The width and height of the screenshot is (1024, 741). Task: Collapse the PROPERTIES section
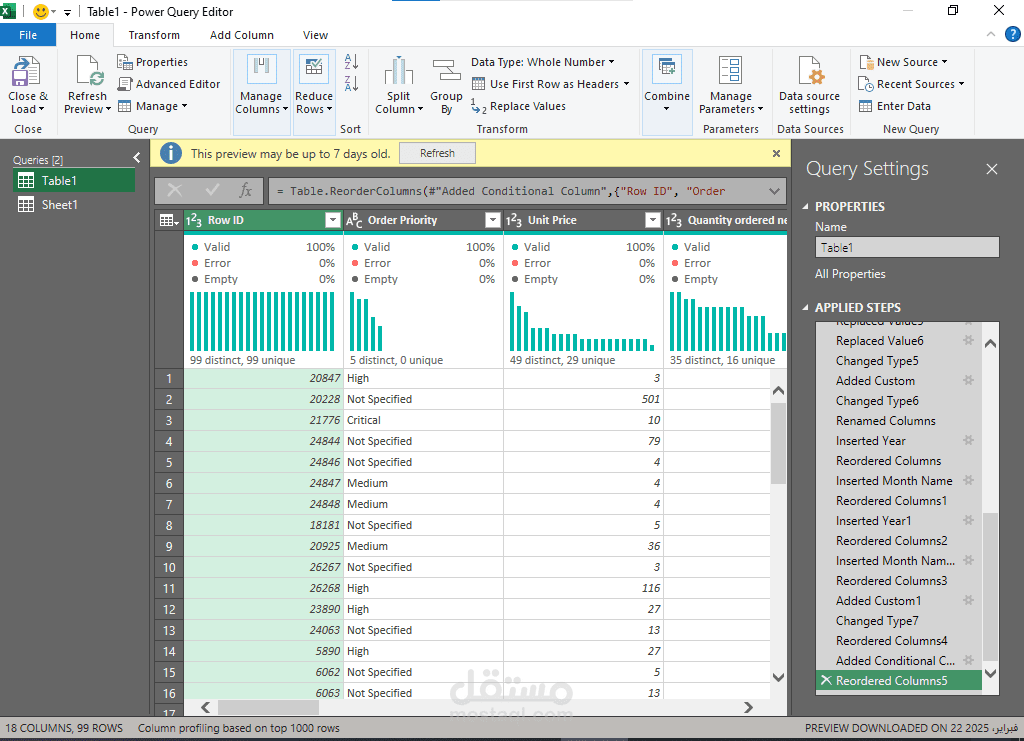[805, 206]
